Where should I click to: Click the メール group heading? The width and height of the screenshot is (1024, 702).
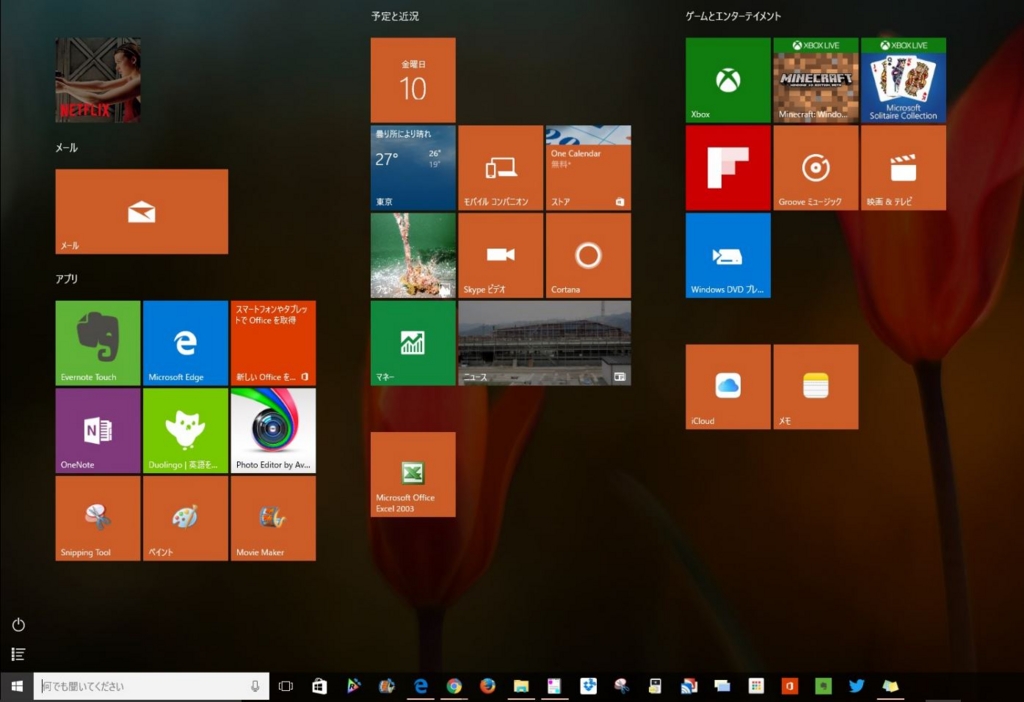click(67, 148)
